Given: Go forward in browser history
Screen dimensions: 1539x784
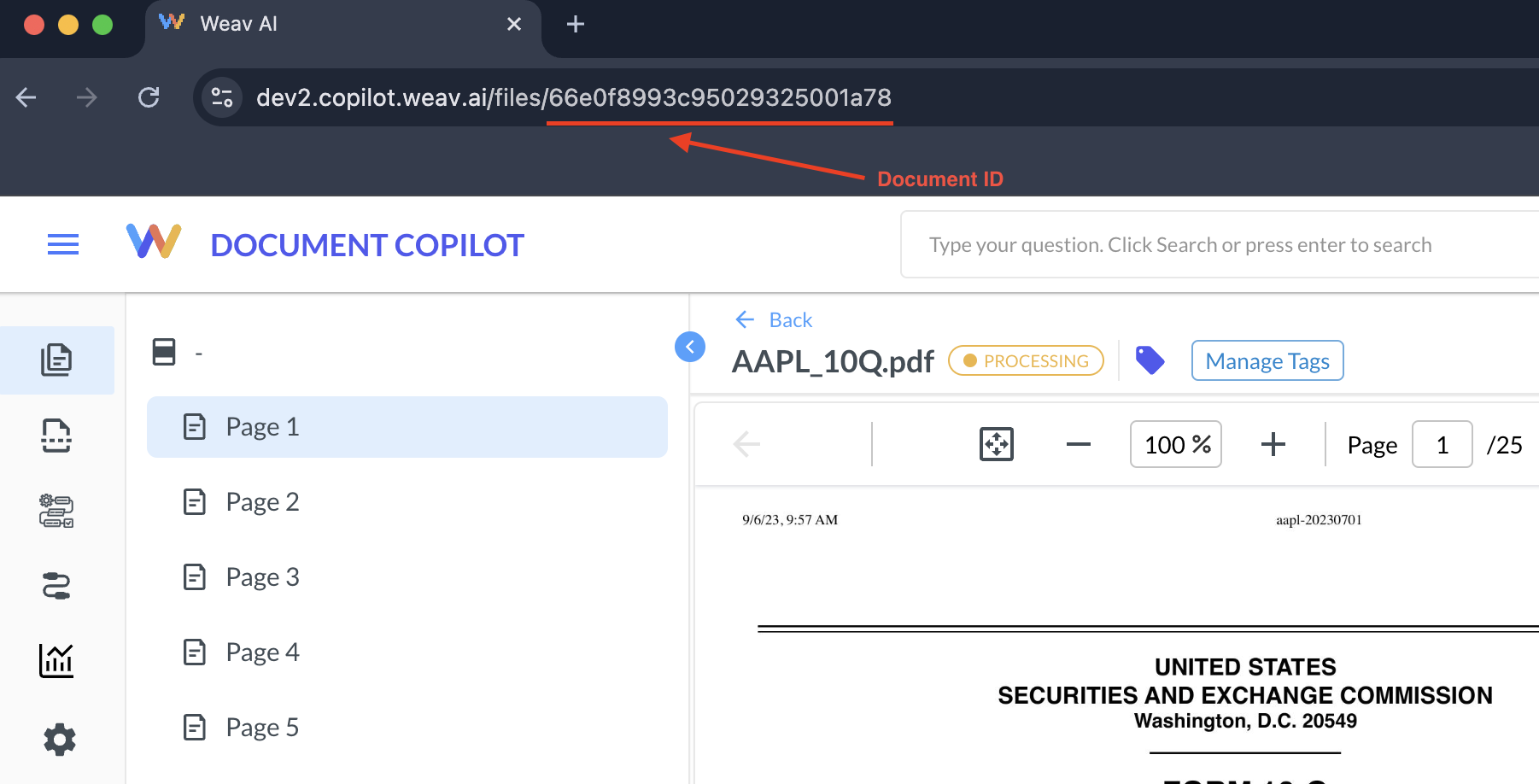Looking at the screenshot, I should pyautogui.click(x=86, y=97).
